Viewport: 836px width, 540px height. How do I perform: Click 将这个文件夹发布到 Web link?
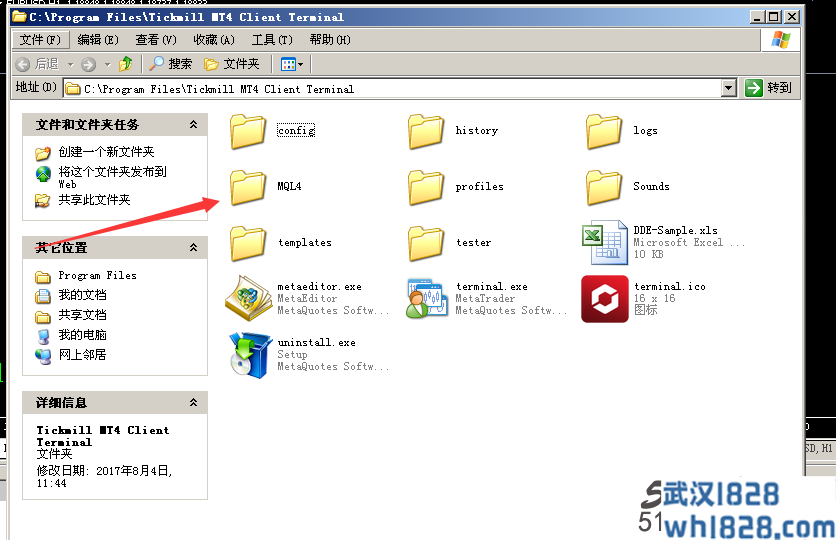(112, 178)
